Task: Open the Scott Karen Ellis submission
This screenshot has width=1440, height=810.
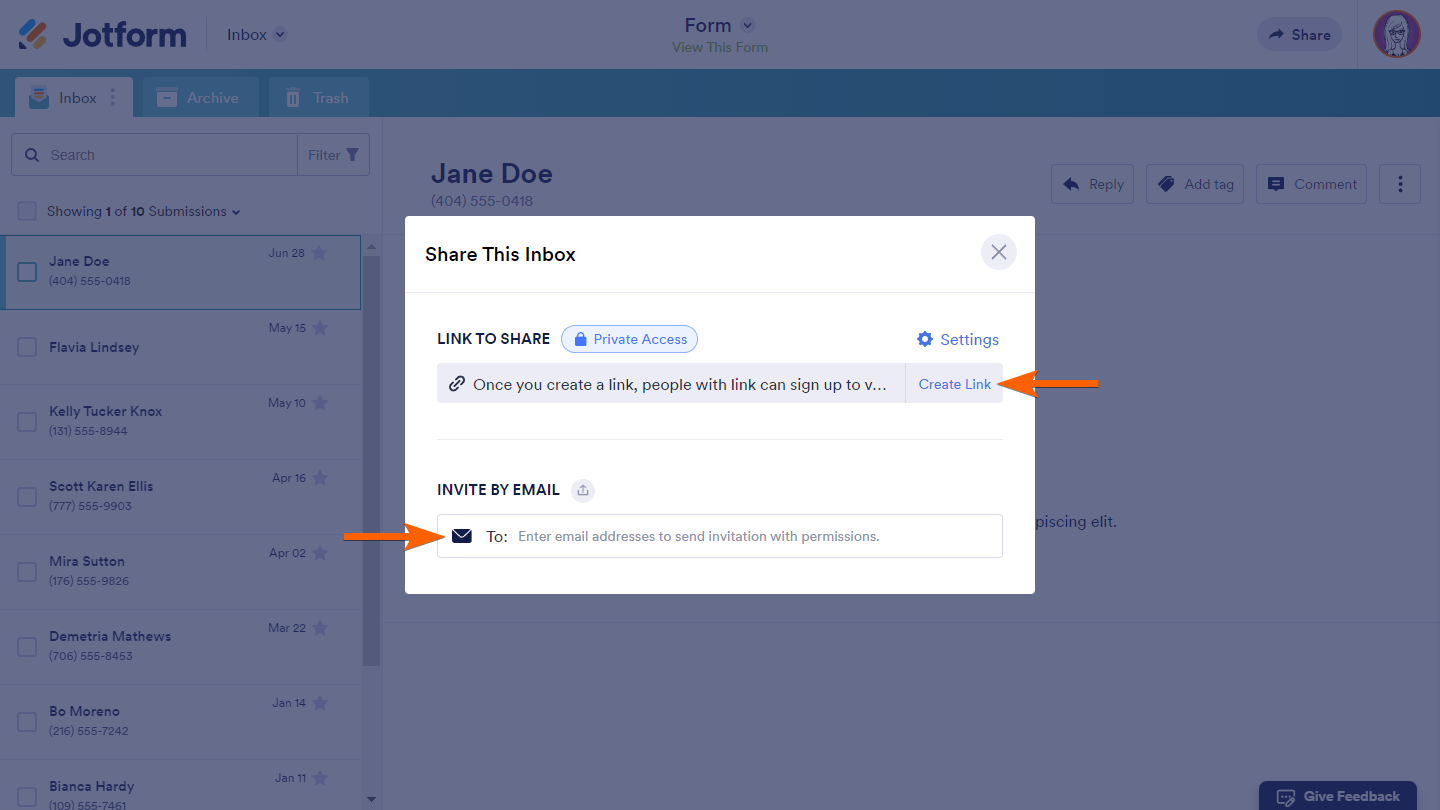Action: (180, 497)
